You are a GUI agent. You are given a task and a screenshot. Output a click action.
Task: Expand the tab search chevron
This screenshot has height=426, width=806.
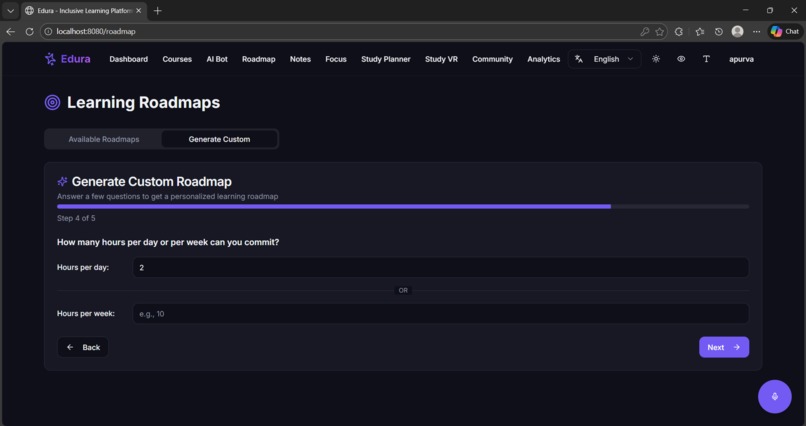tap(10, 10)
